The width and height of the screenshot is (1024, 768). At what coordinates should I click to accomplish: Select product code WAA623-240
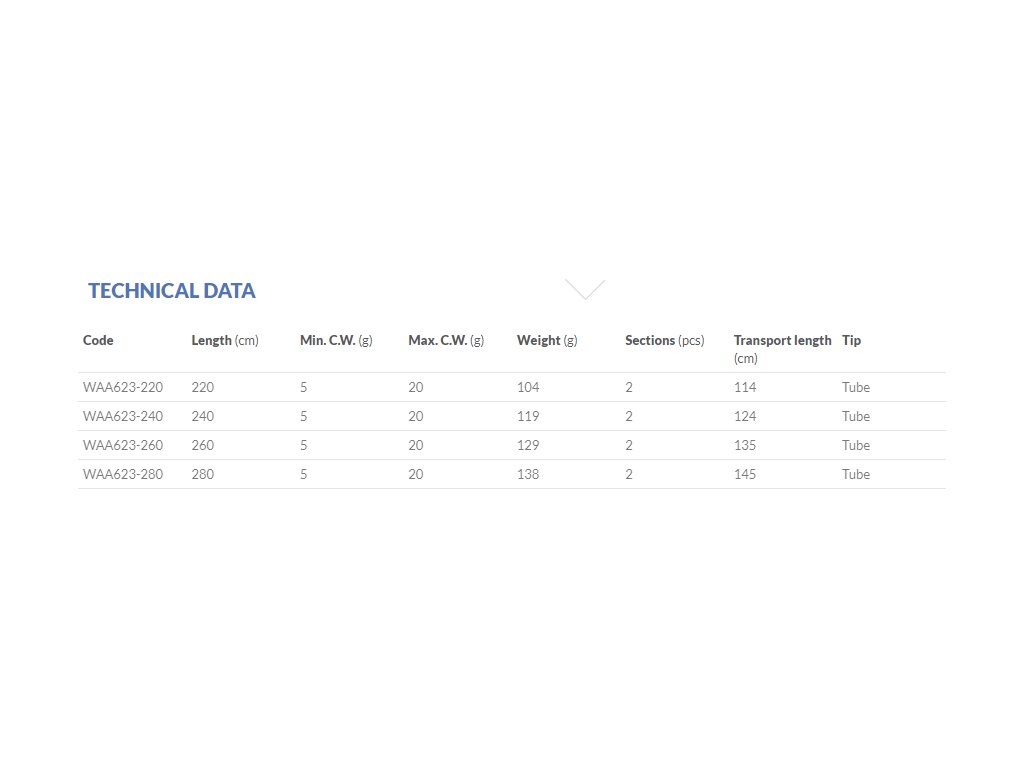pyautogui.click(x=123, y=416)
